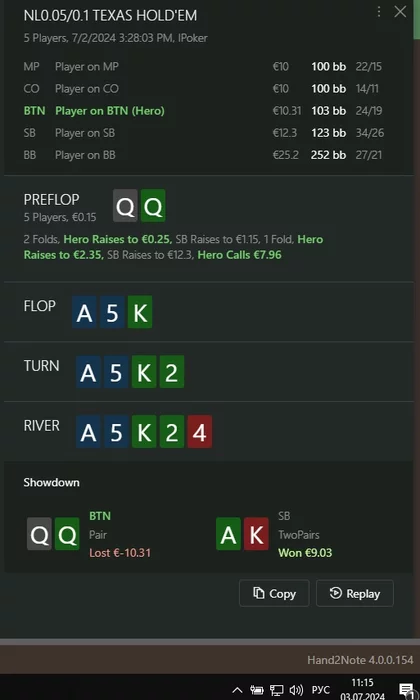Open the volume speaker tray icon
420x700 pixels.
tap(296, 690)
